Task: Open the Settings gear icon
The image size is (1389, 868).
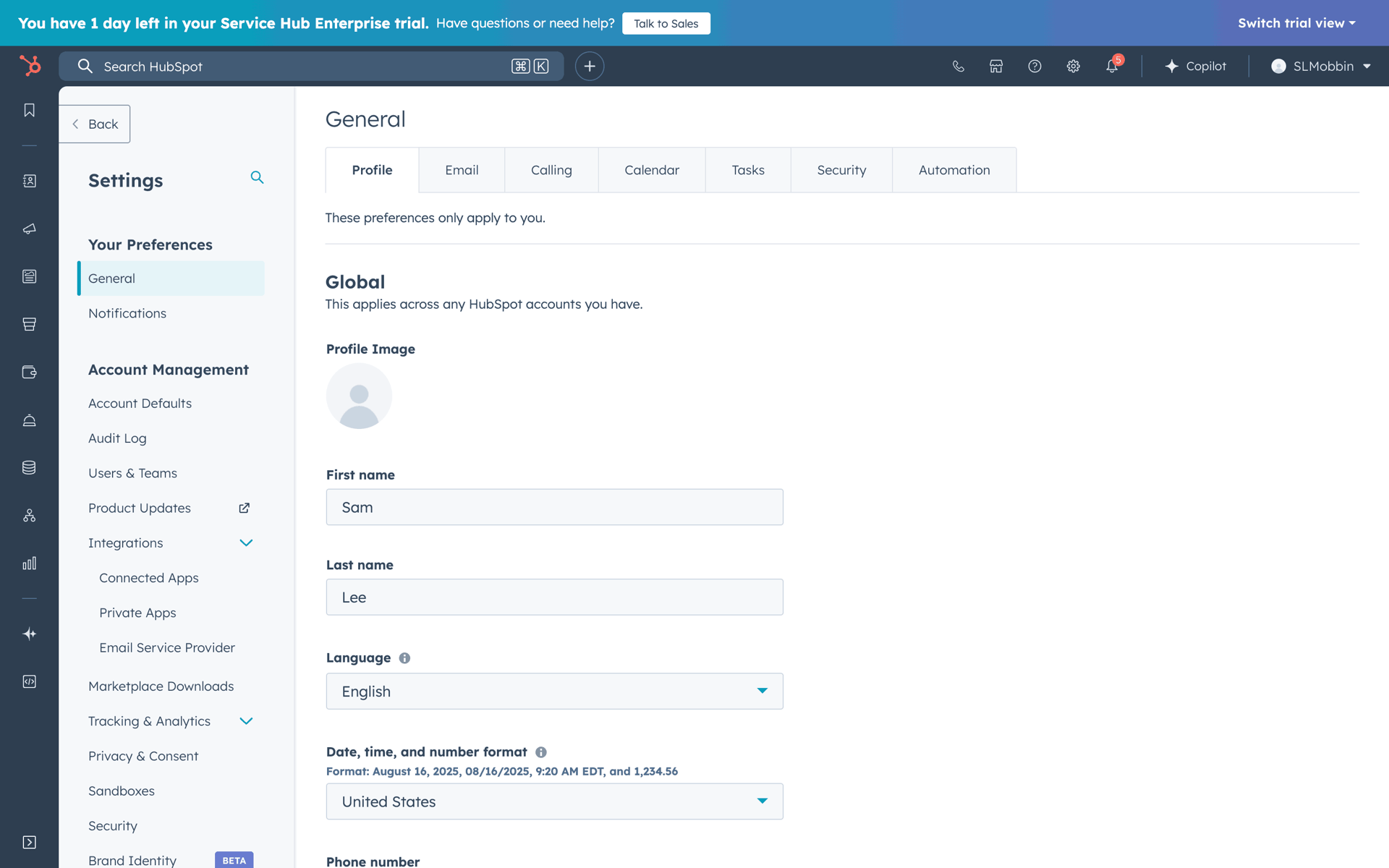Action: pos(1073,66)
